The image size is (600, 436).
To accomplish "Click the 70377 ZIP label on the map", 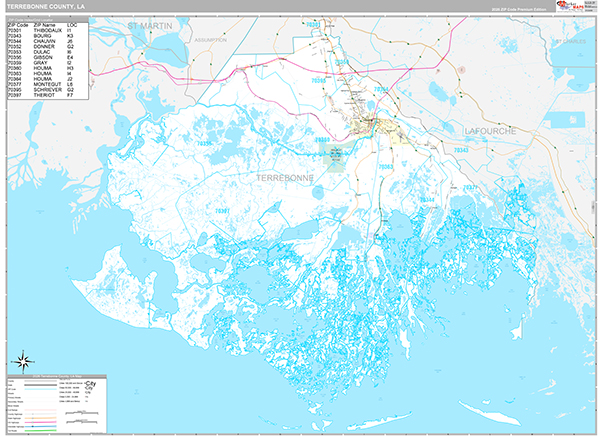I will pyautogui.click(x=470, y=188).
